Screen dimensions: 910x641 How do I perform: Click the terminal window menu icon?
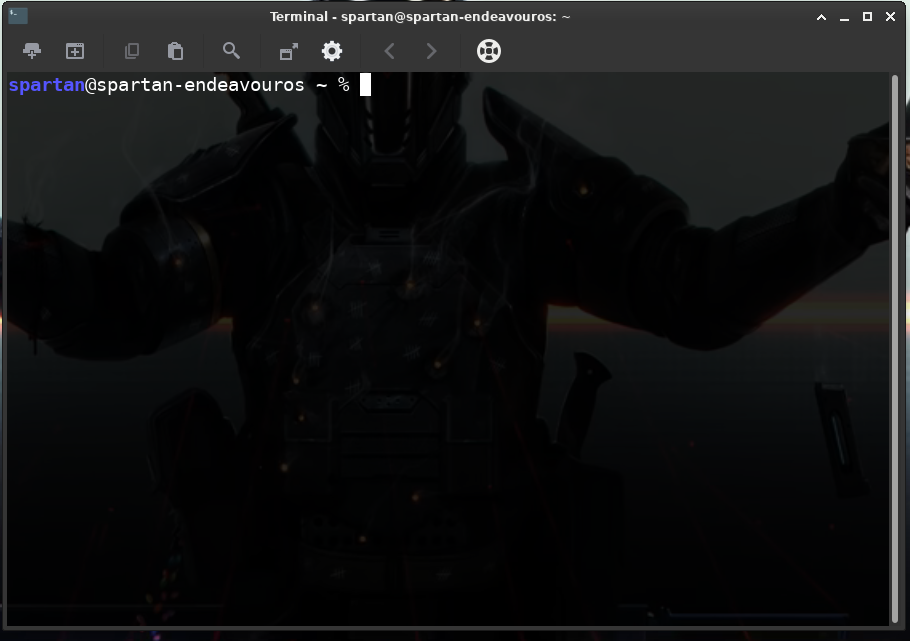click(x=18, y=16)
